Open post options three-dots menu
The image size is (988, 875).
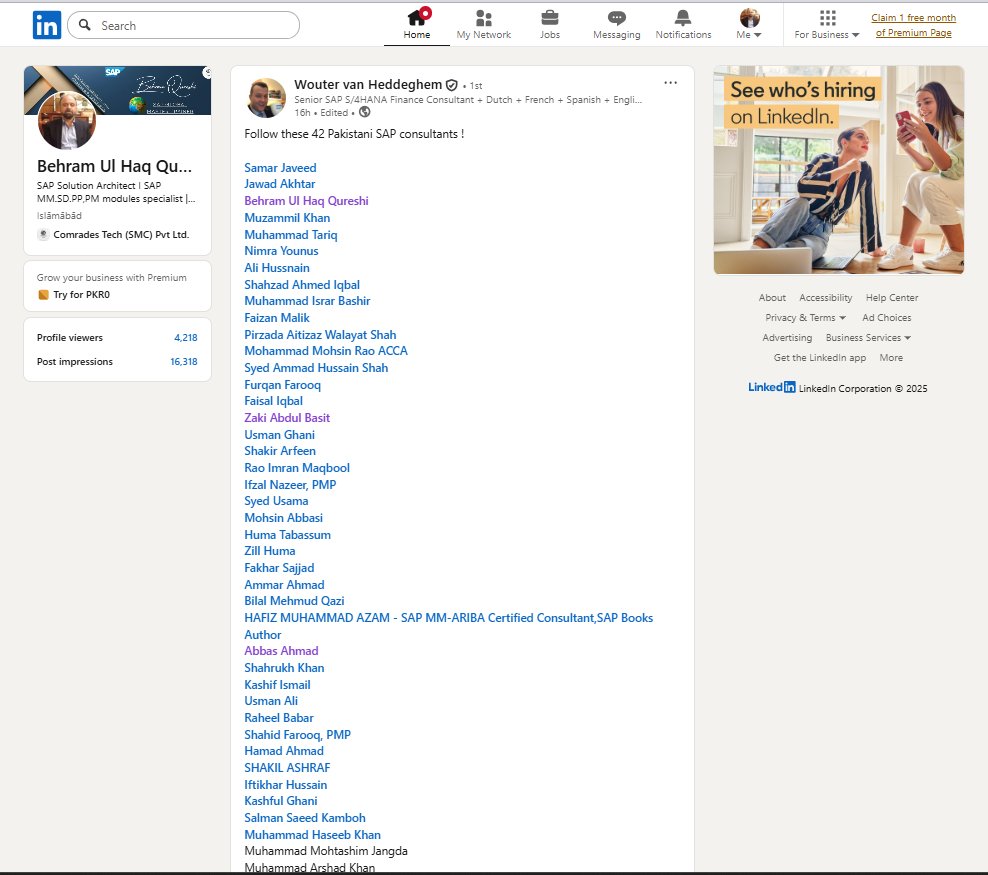(x=670, y=83)
